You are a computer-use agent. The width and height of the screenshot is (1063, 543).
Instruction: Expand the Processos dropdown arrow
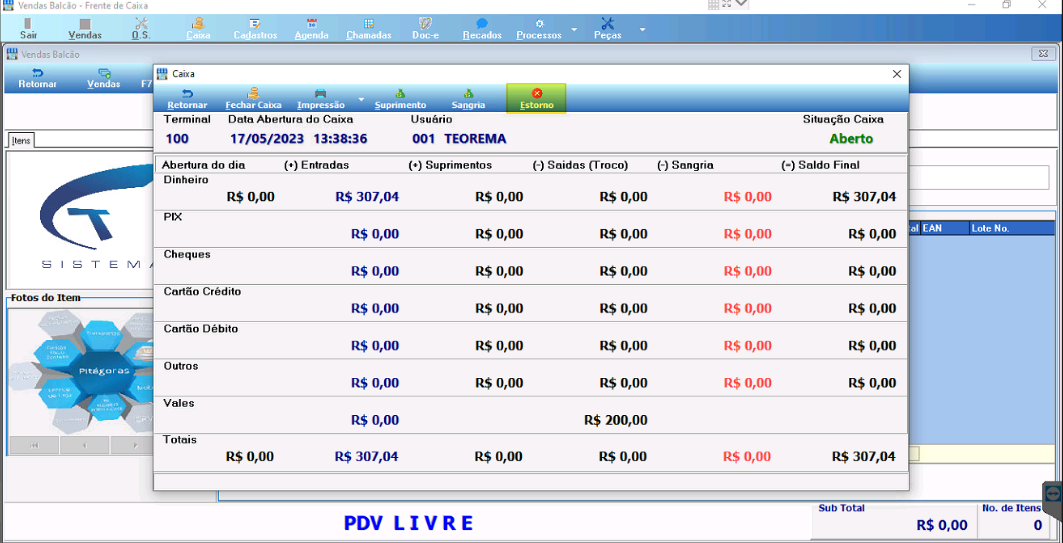[574, 29]
